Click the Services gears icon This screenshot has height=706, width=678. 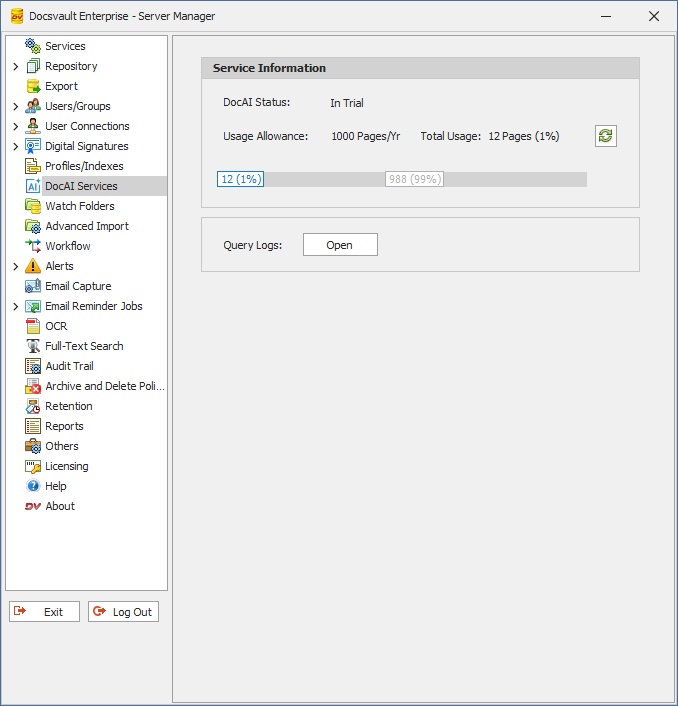coord(32,46)
